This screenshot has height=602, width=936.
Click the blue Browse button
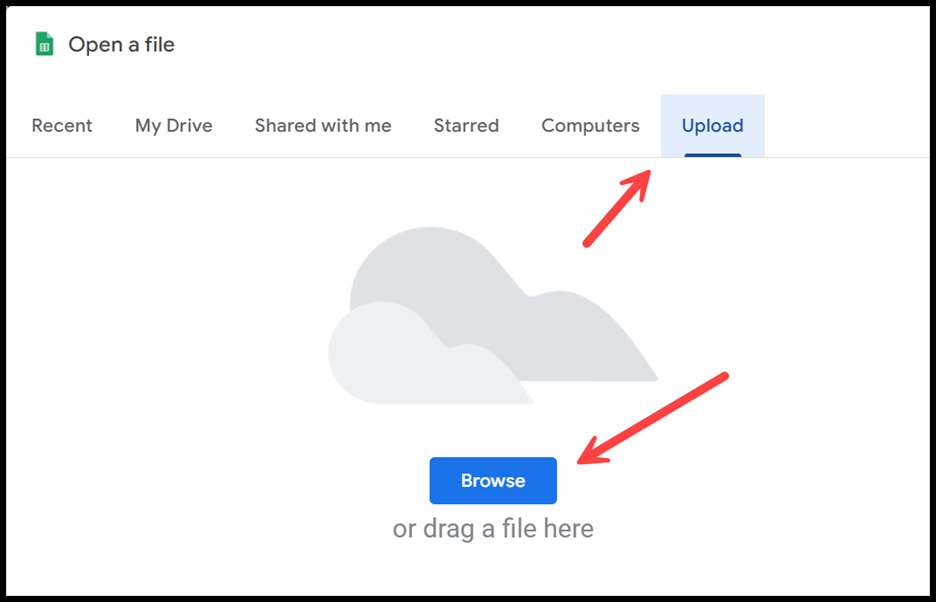pos(493,481)
